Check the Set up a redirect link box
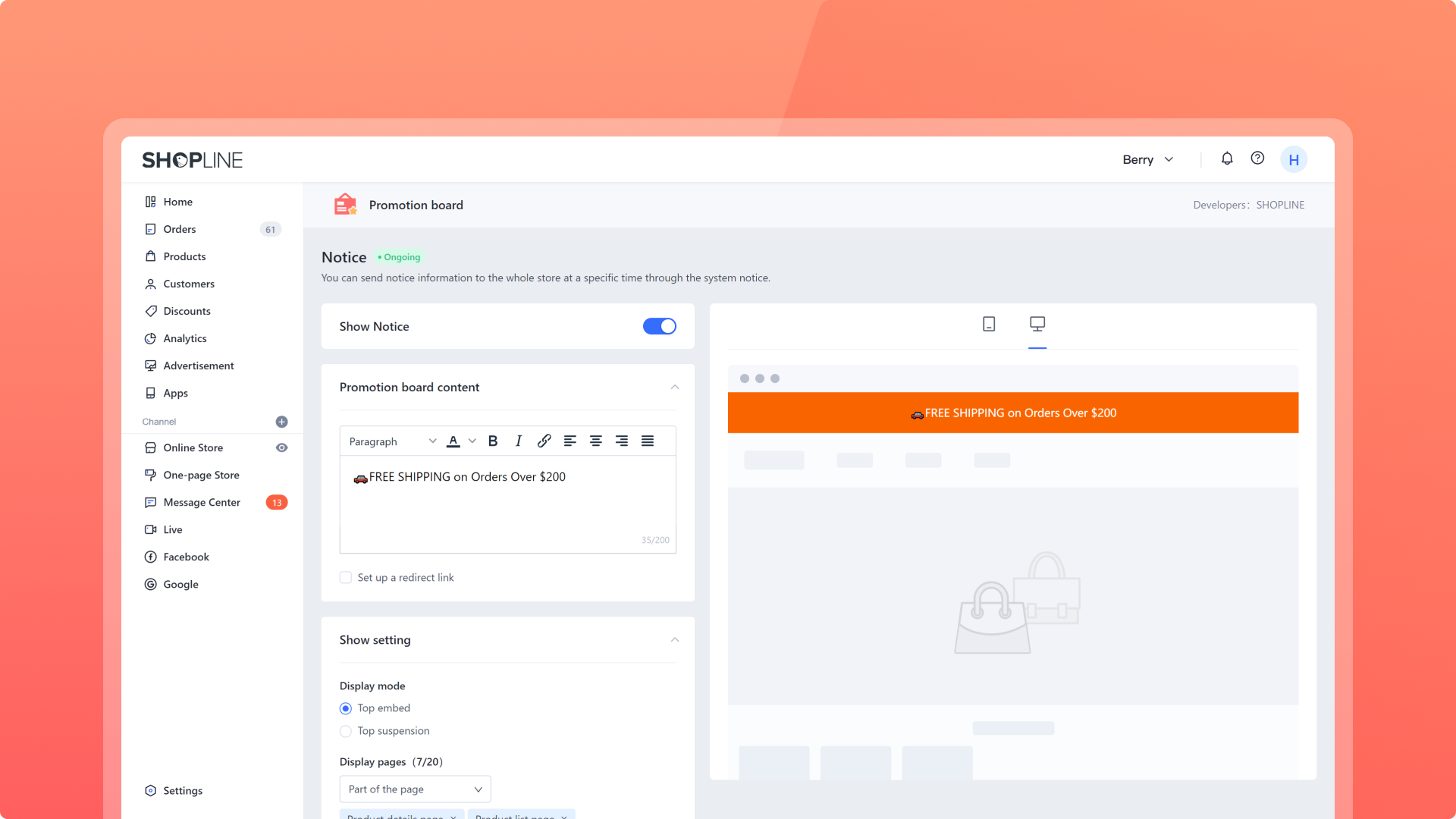 pos(346,578)
